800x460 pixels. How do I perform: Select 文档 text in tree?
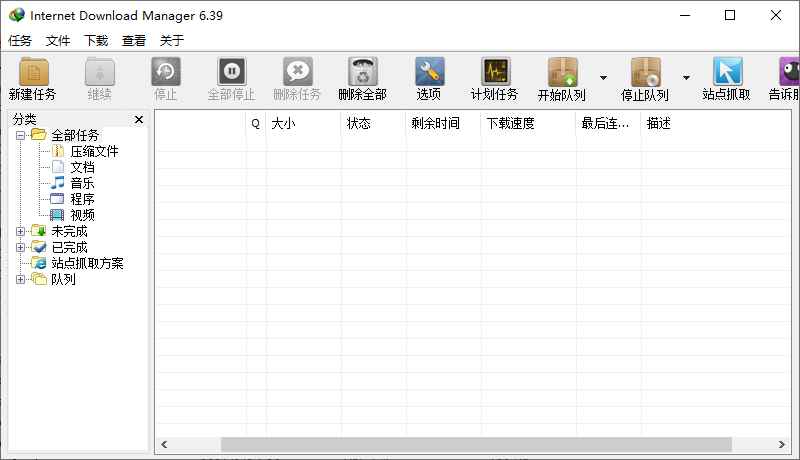tap(82, 167)
